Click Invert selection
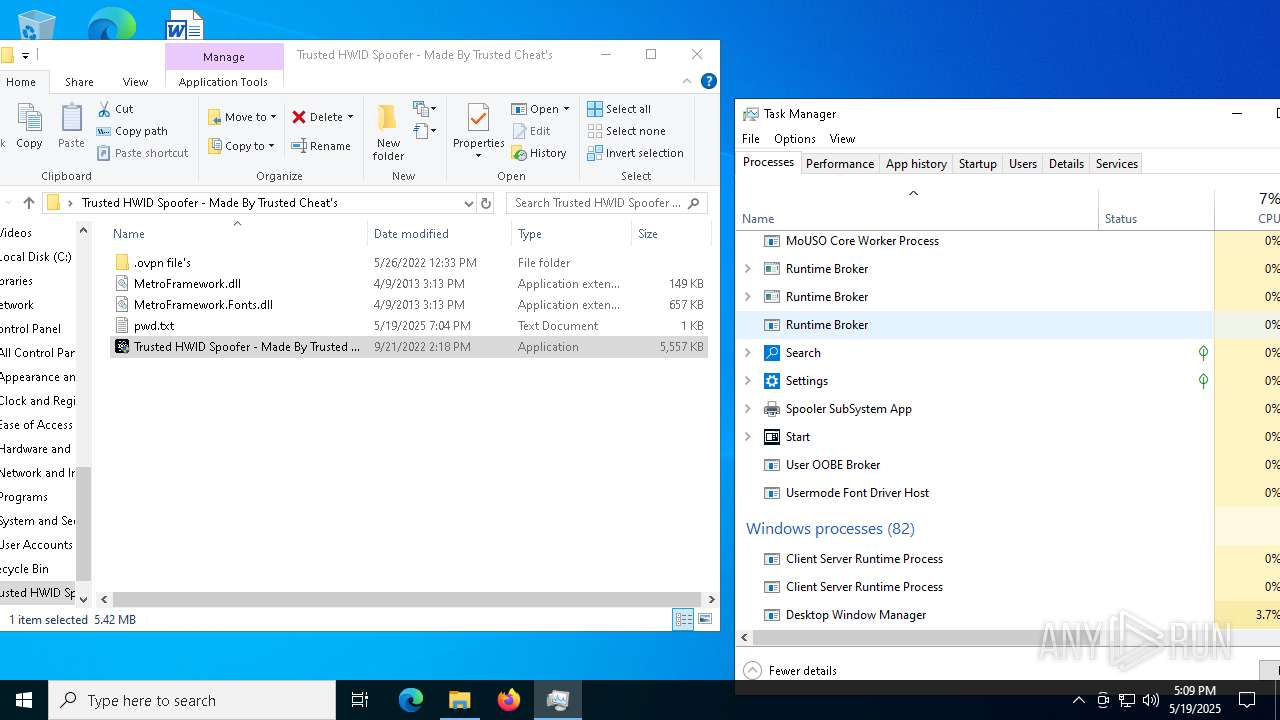 635,153
